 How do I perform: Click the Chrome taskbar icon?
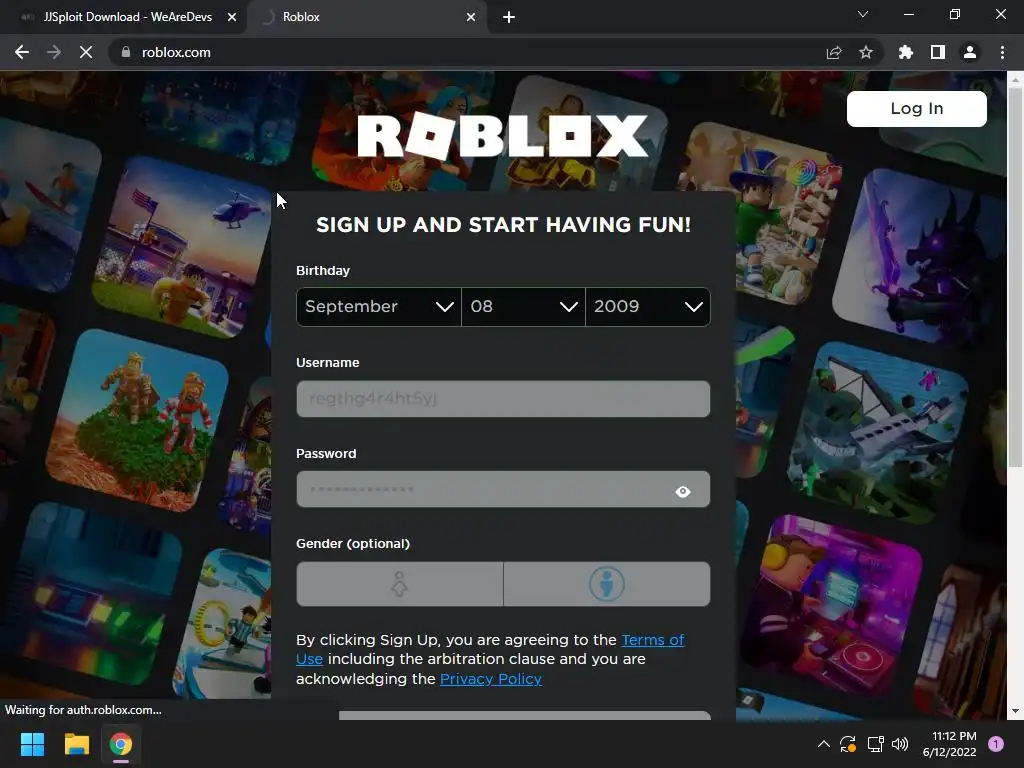click(x=121, y=744)
